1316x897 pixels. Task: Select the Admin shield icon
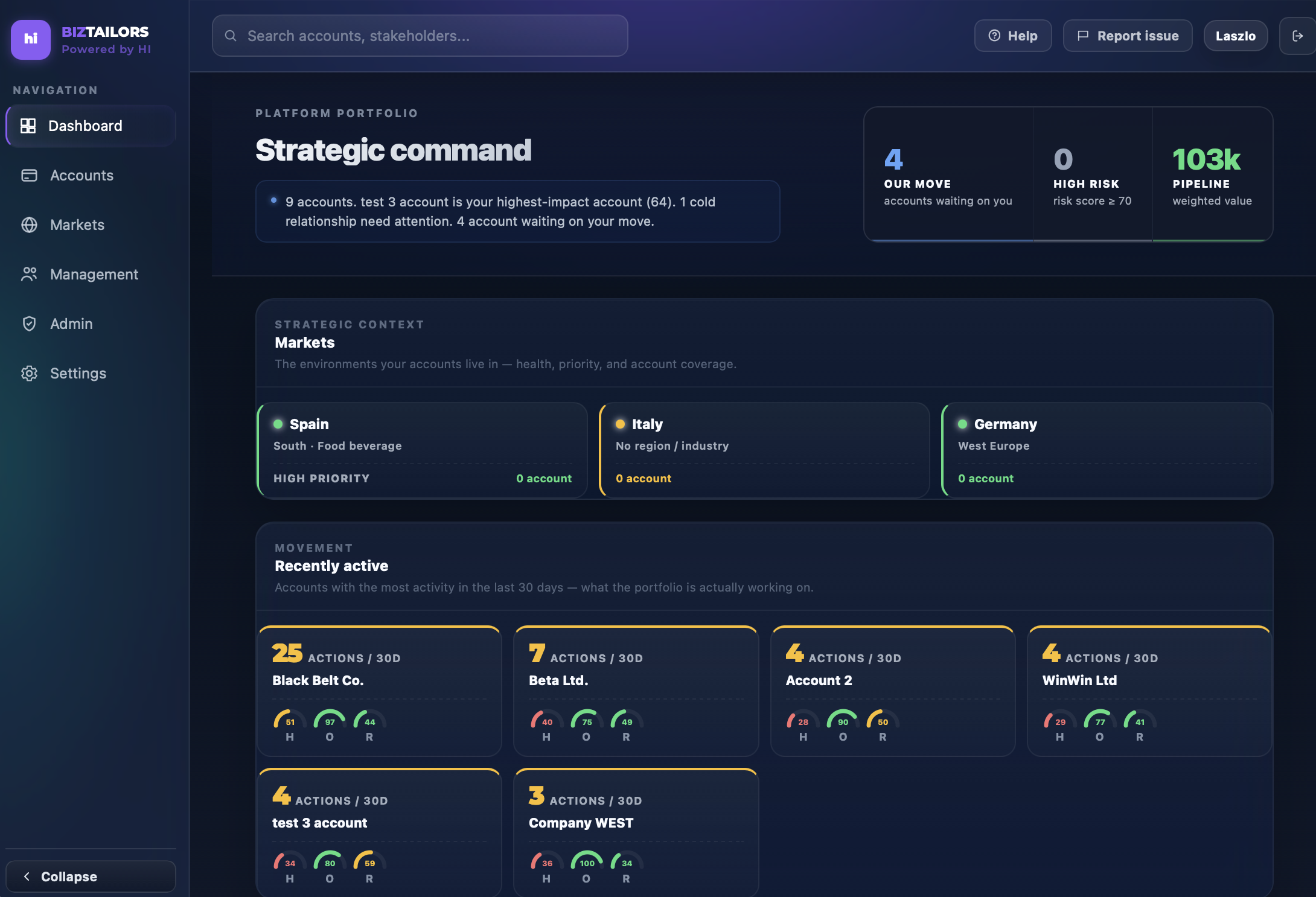tap(30, 324)
